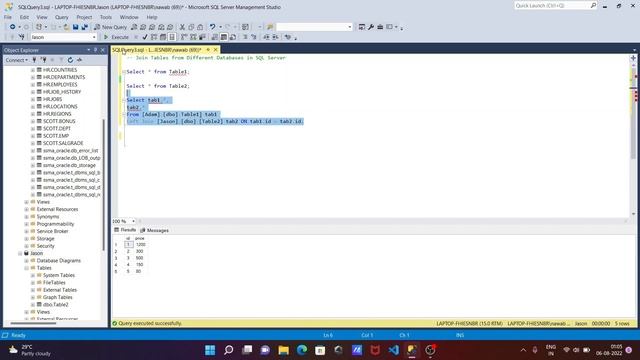The width and height of the screenshot is (640, 360).
Task: Click the Comment out selected lines icon
Action: pyautogui.click(x=245, y=37)
